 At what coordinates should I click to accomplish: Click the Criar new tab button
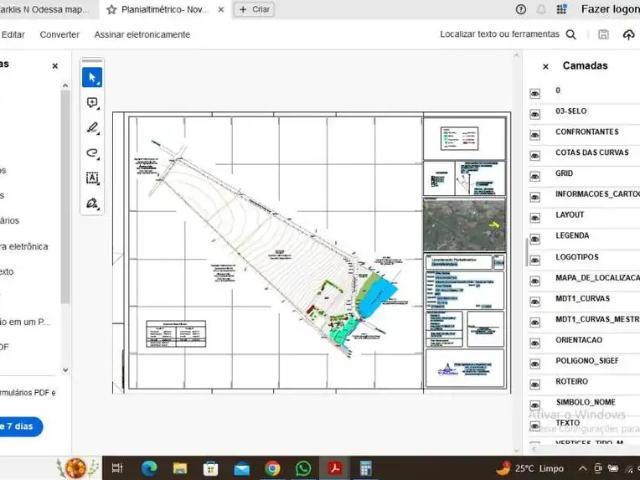254,9
